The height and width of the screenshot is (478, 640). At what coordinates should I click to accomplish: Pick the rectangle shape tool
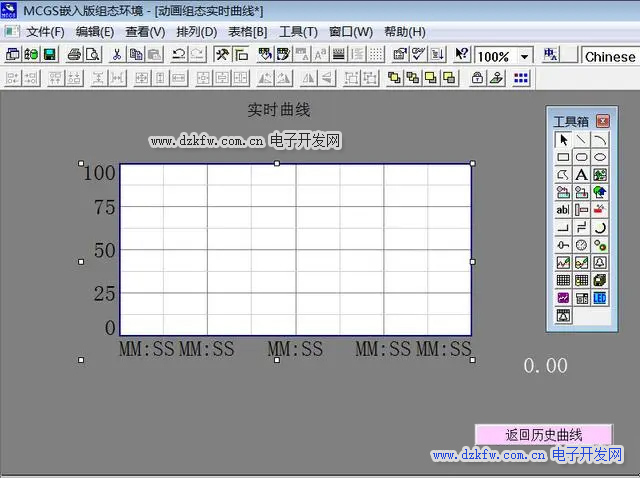(x=563, y=157)
